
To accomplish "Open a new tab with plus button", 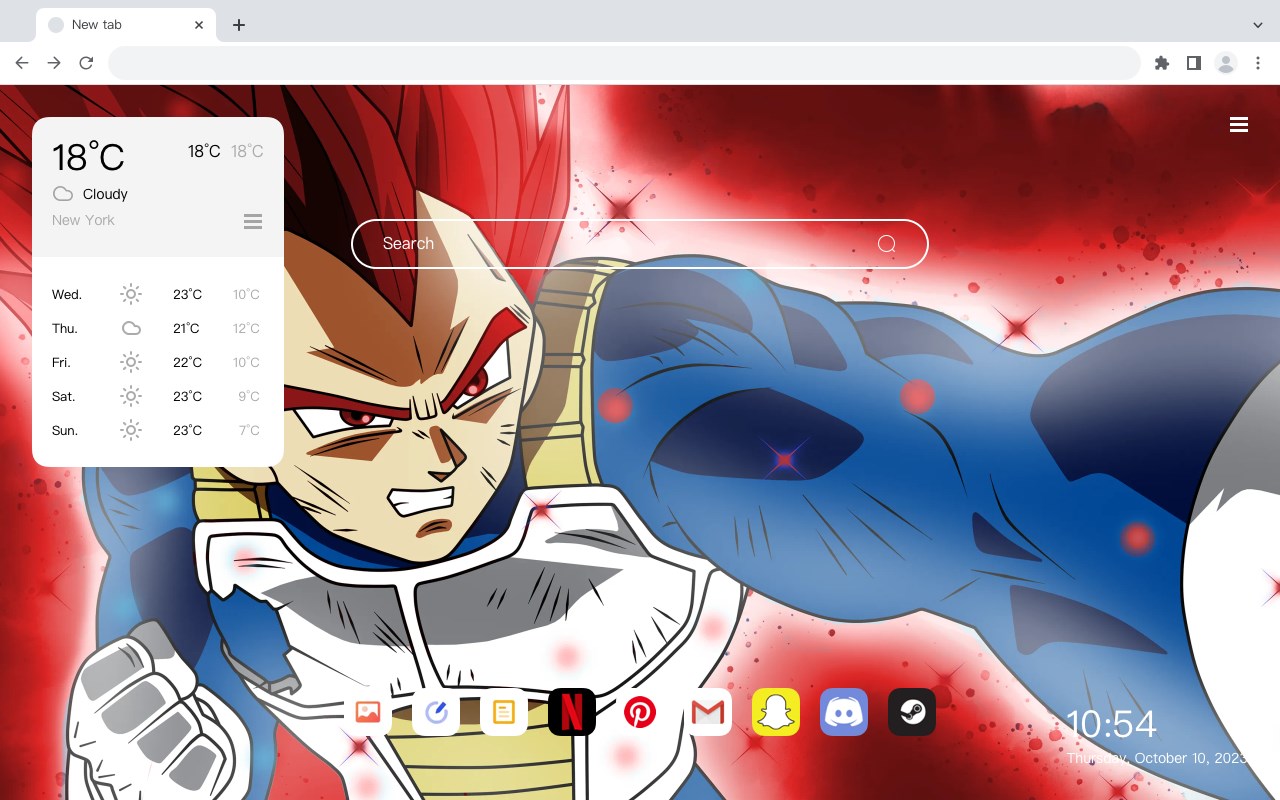I will [238, 25].
